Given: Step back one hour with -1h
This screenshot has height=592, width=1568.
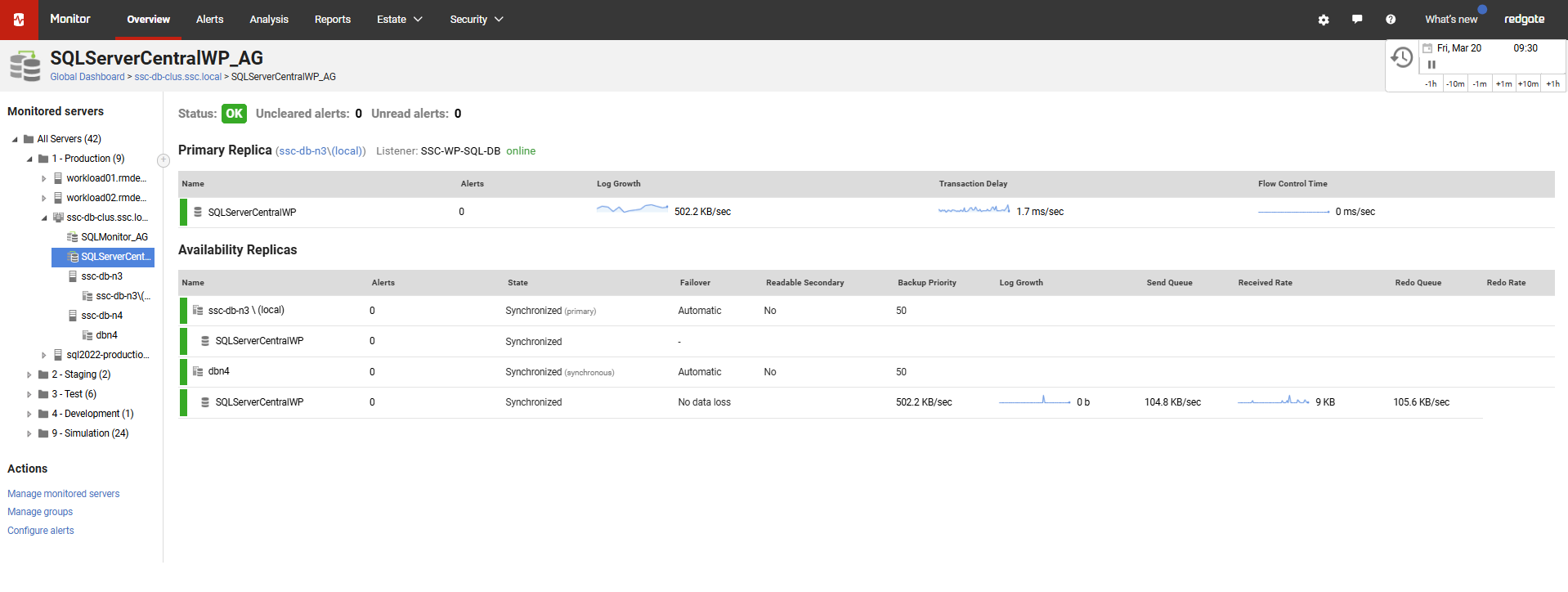Looking at the screenshot, I should (x=1431, y=83).
